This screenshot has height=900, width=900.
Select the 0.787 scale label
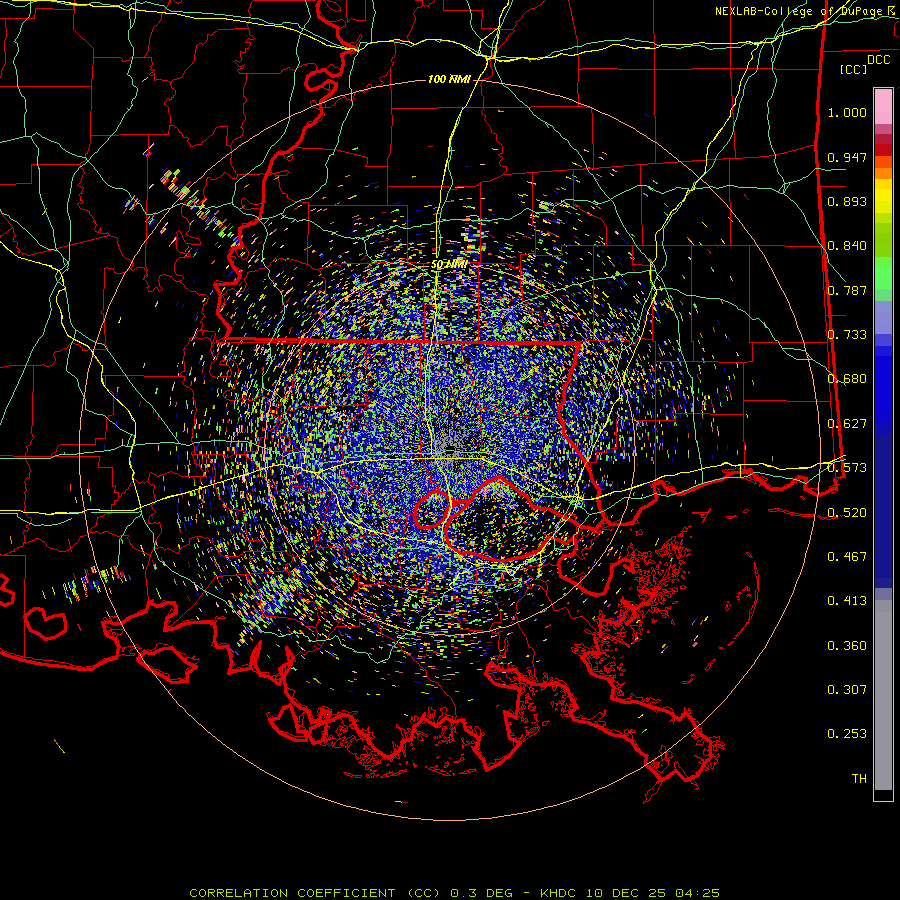pyautogui.click(x=847, y=290)
